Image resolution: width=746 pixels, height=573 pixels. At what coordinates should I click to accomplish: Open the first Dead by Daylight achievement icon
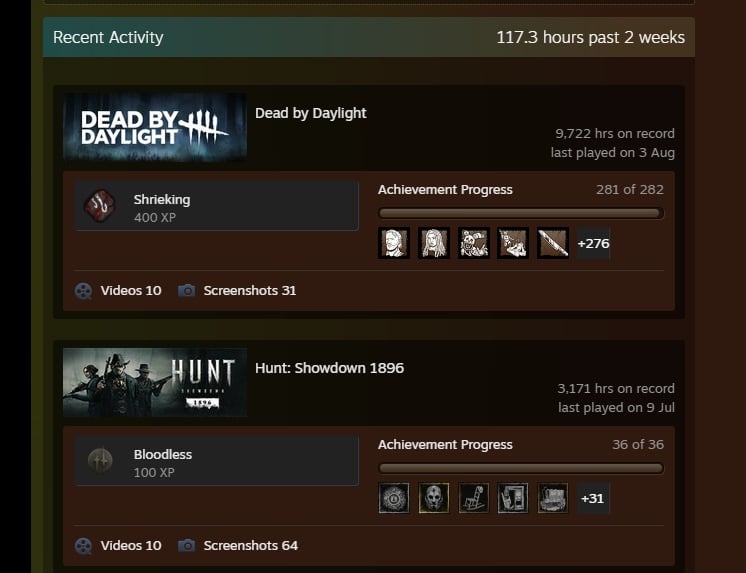click(394, 243)
